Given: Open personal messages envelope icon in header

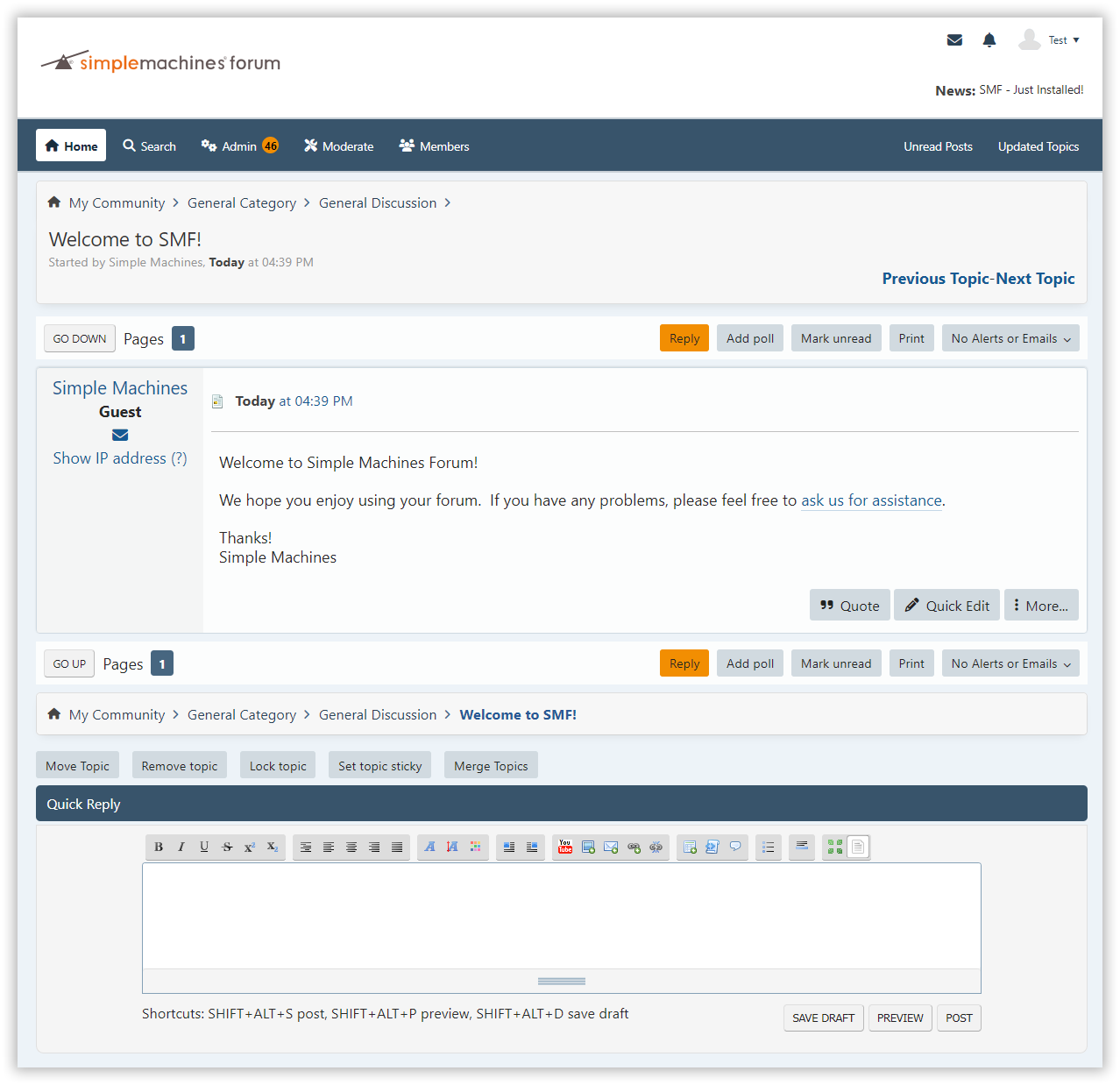Looking at the screenshot, I should point(954,40).
